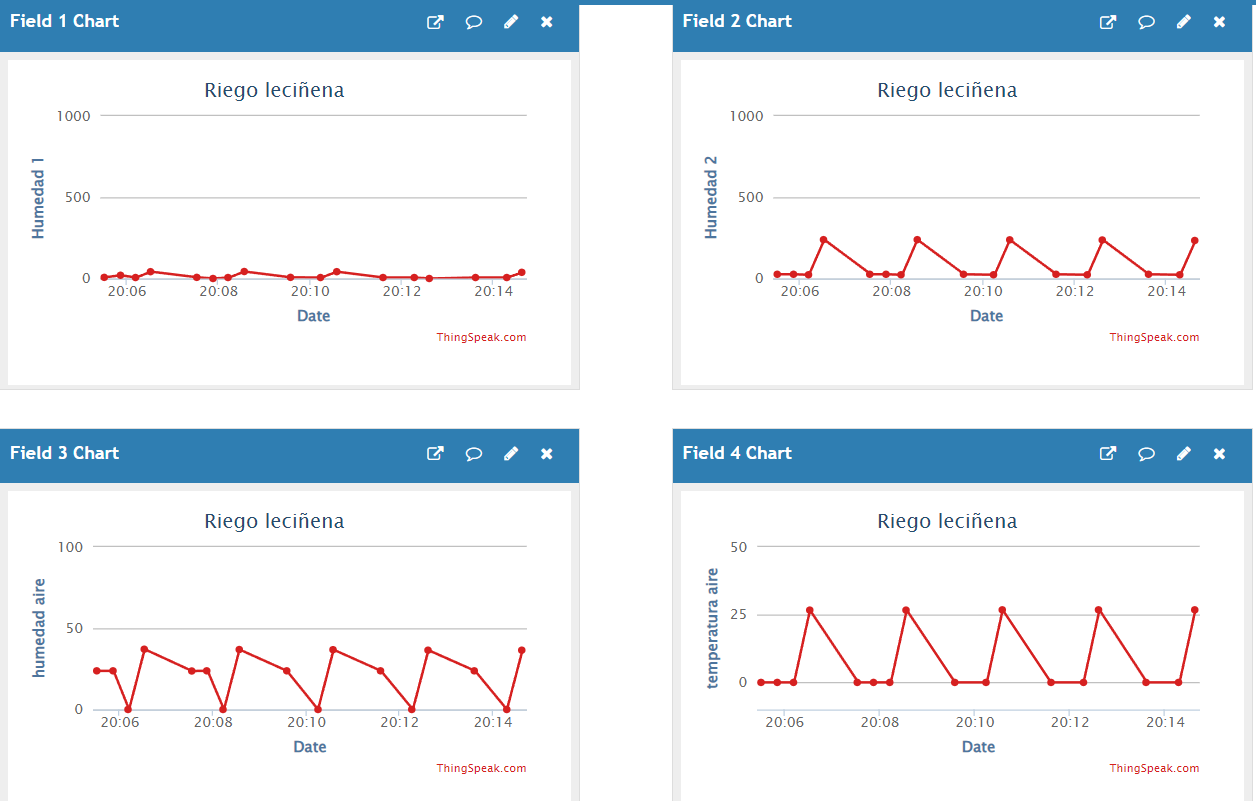The width and height of the screenshot is (1256, 801).
Task: Edit Field 3 Chart with pencil icon
Action: click(x=511, y=454)
